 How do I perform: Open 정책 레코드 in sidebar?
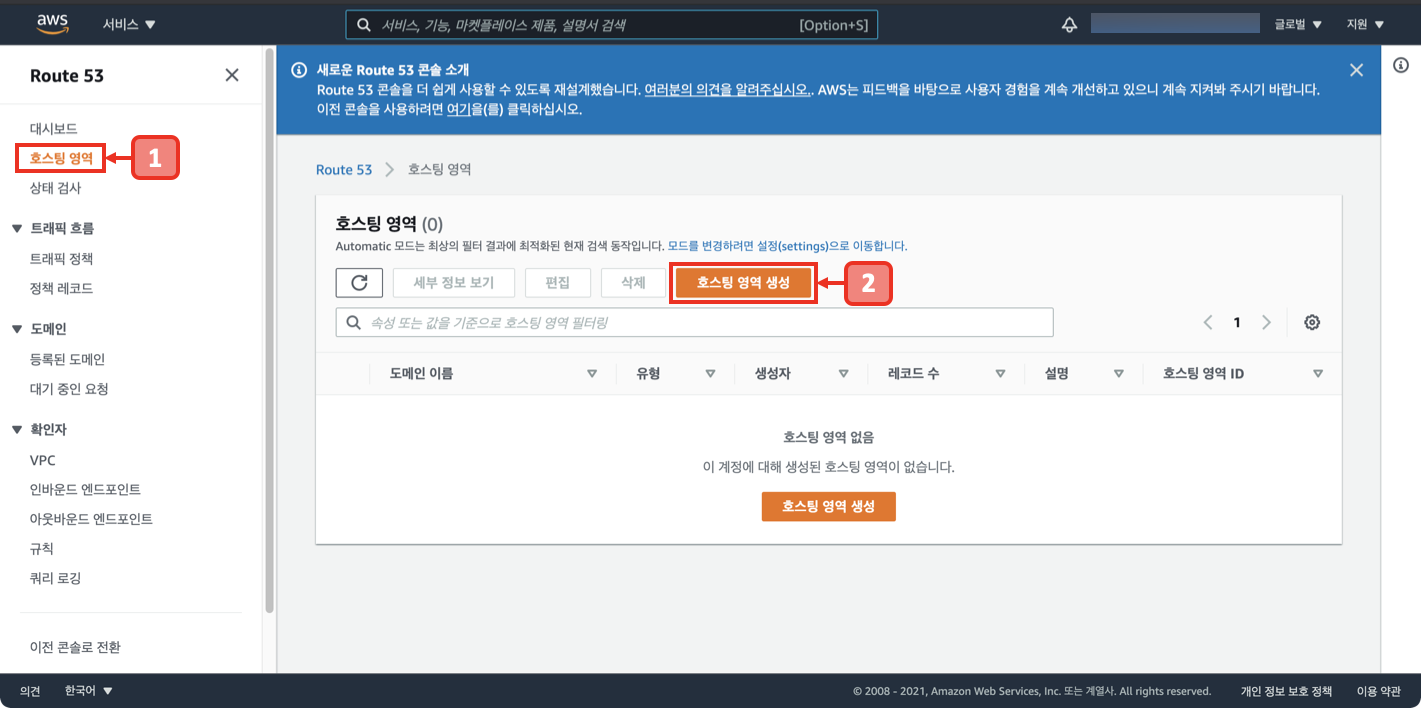point(62,288)
